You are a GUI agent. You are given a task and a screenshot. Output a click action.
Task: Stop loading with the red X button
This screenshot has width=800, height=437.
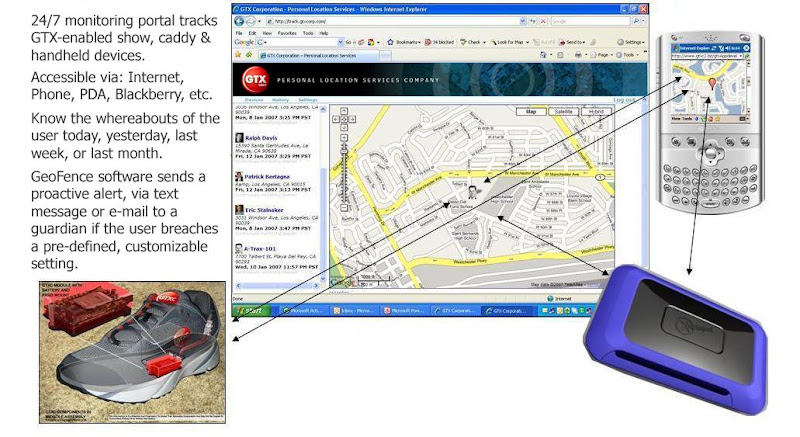tap(543, 21)
